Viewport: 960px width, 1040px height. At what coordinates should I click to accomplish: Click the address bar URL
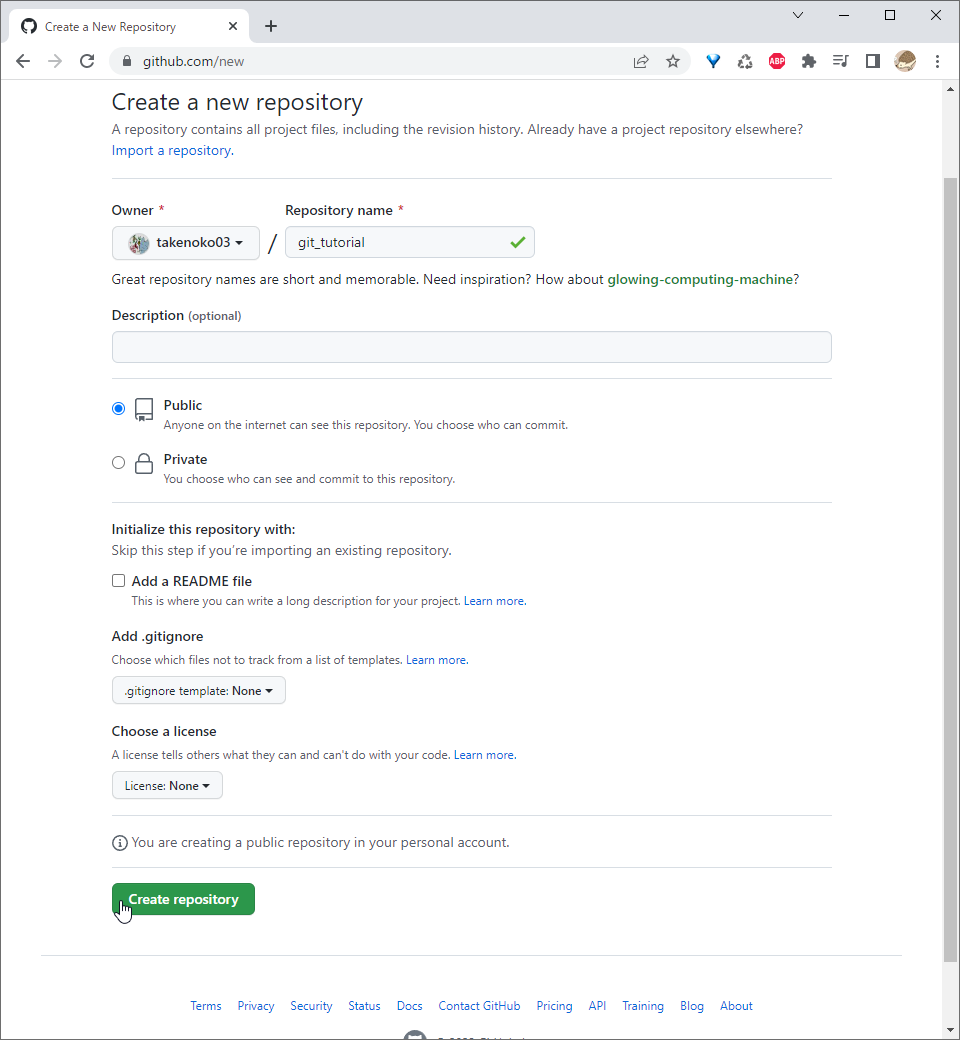tap(194, 62)
